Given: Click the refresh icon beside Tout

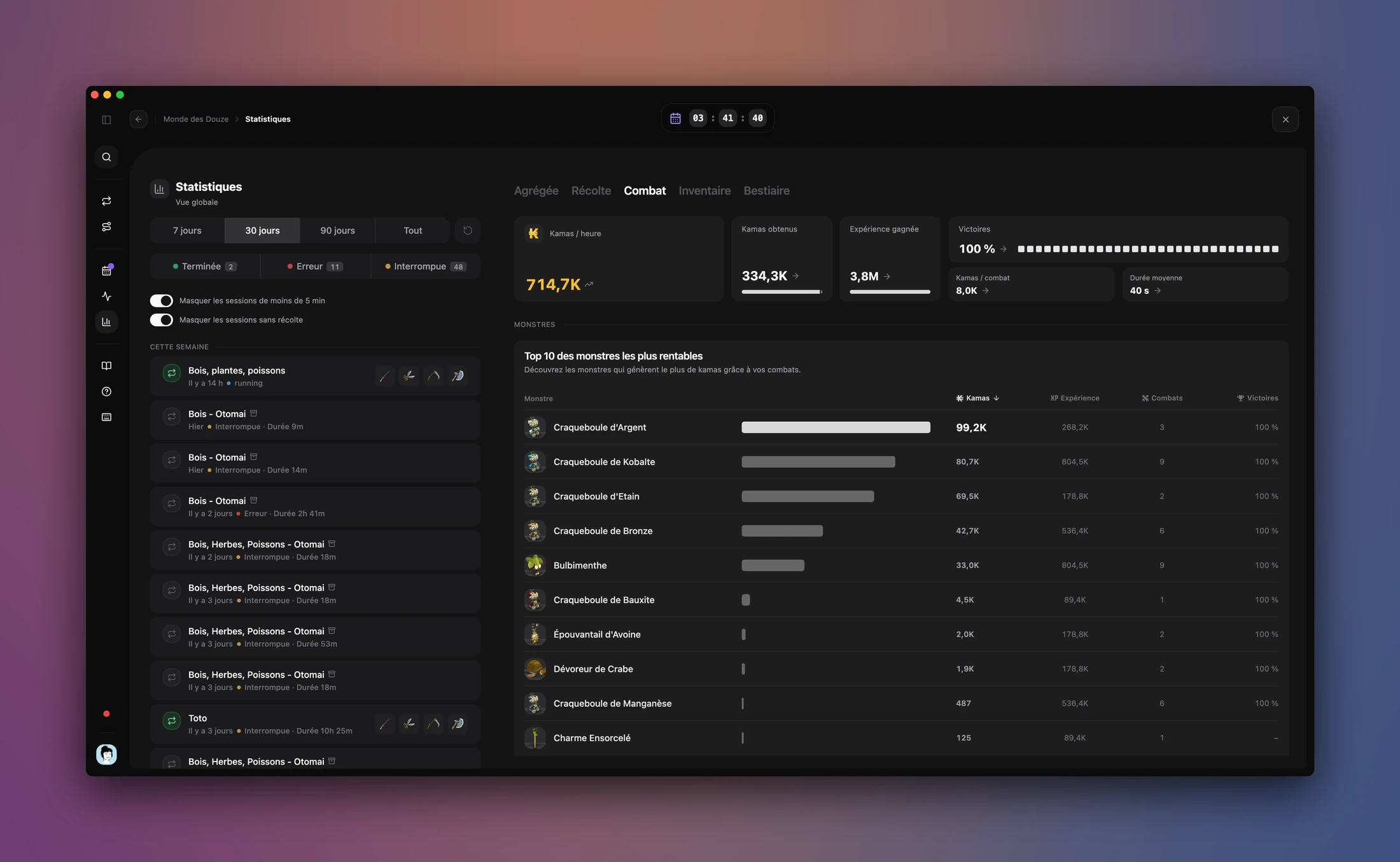Looking at the screenshot, I should click(x=468, y=230).
